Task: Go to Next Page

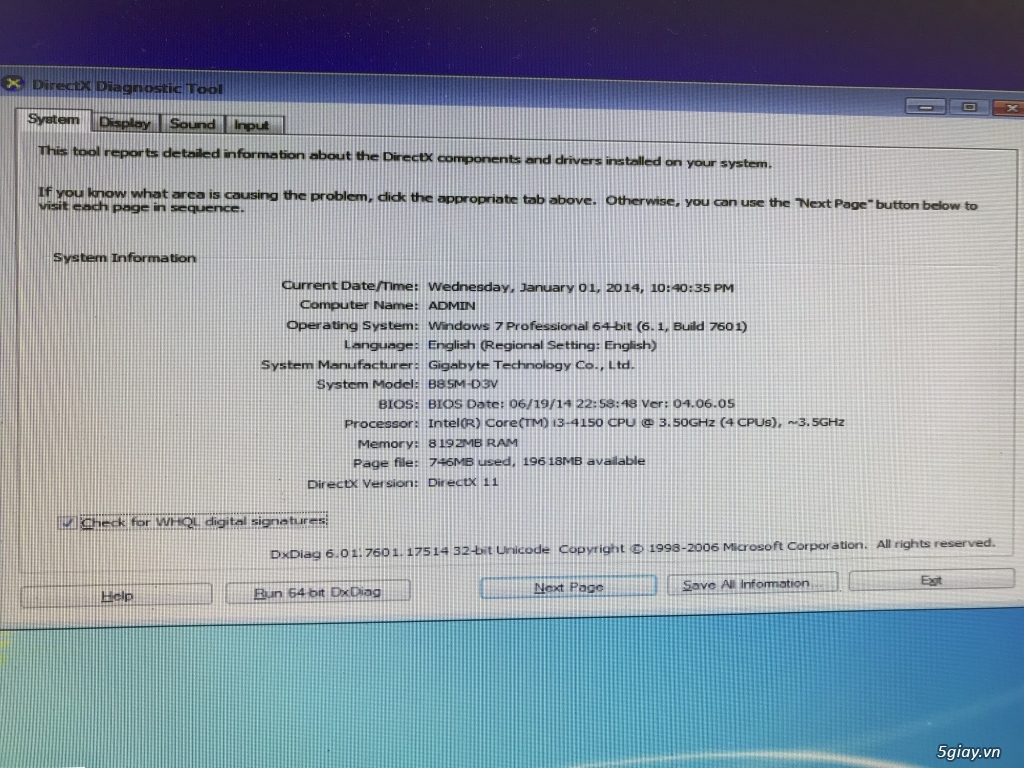Action: [x=568, y=586]
